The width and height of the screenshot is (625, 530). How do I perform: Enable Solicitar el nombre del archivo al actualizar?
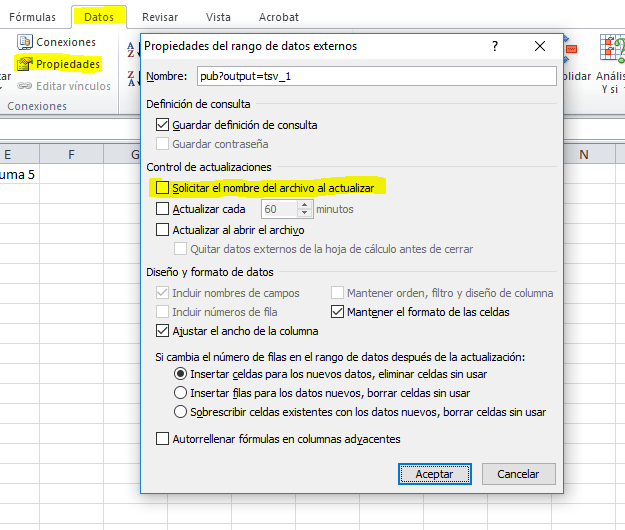162,188
